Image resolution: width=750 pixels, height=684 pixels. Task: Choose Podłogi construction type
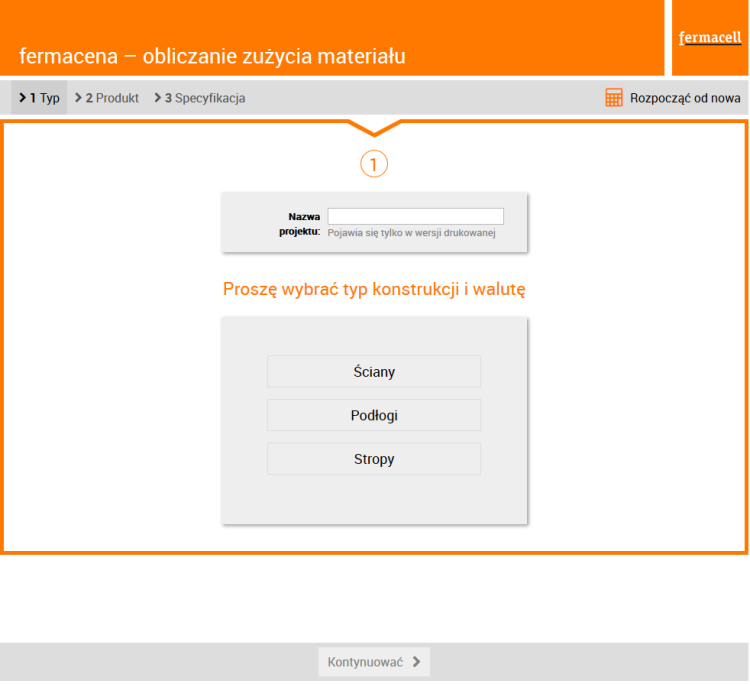point(374,416)
